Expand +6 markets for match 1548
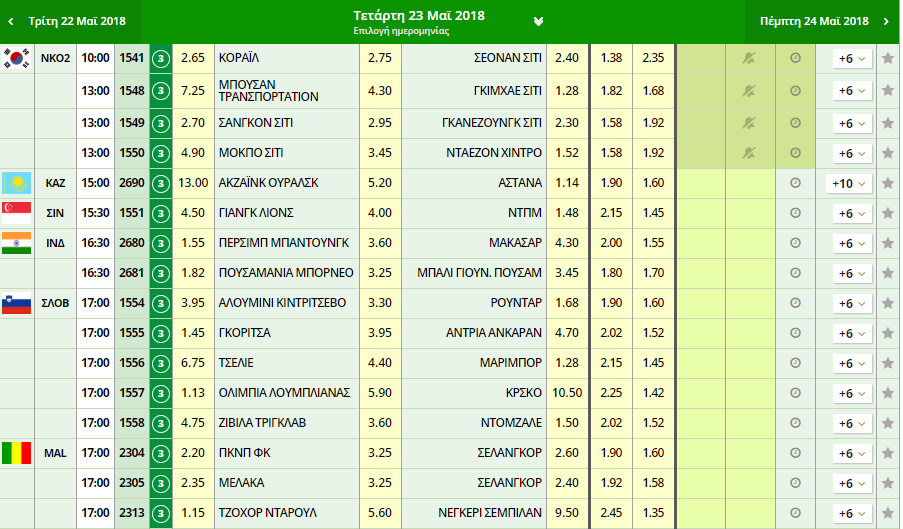The width and height of the screenshot is (903, 529). 848,90
